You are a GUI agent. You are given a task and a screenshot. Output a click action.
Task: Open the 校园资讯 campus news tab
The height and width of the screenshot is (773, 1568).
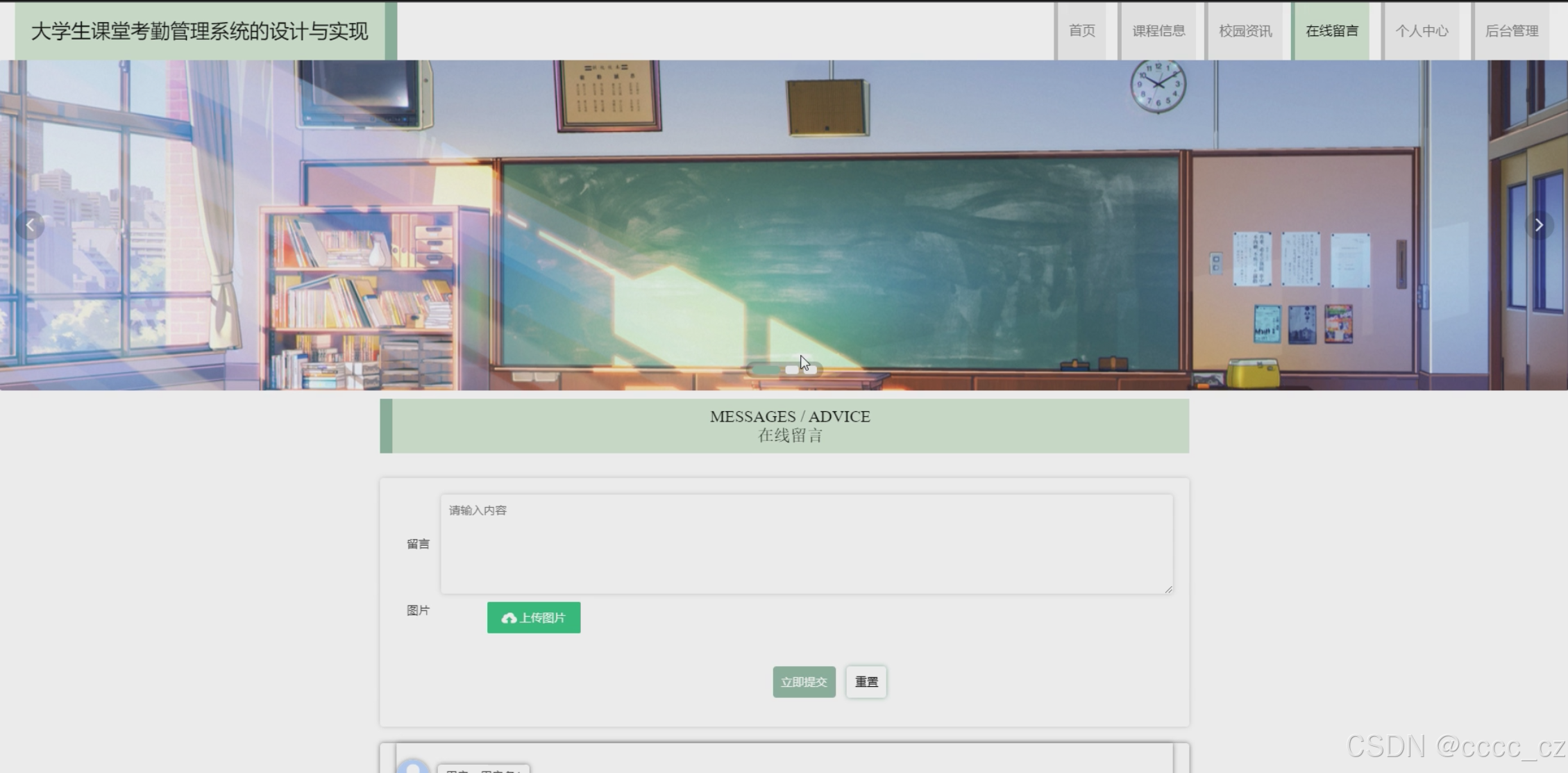(x=1245, y=31)
